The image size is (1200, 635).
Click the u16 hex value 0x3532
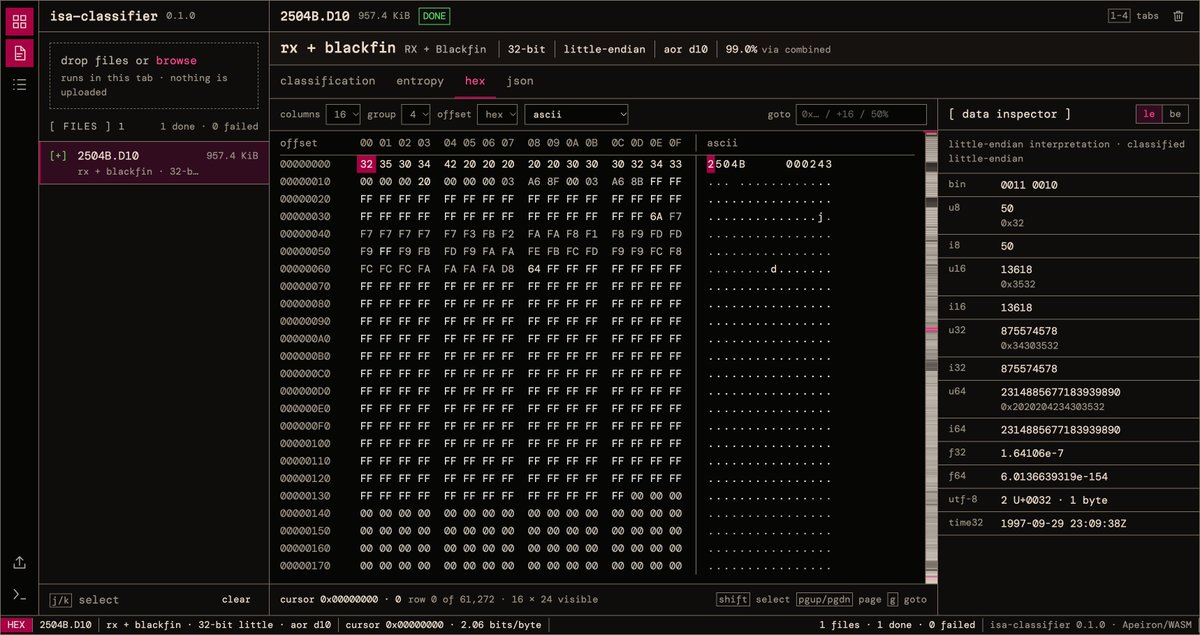pos(1018,283)
